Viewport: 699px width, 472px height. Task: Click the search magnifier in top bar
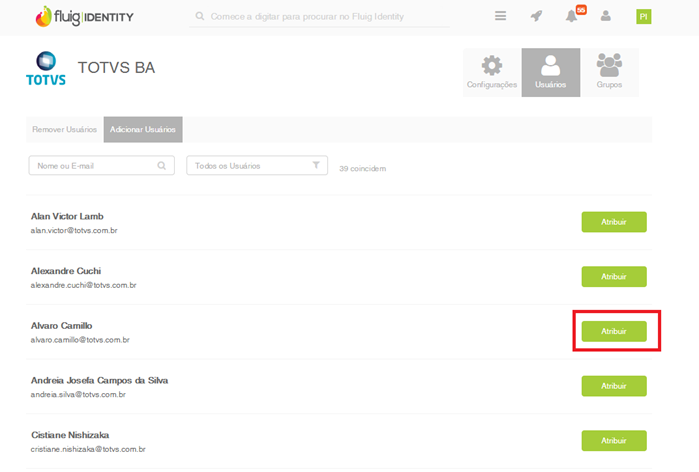[200, 16]
